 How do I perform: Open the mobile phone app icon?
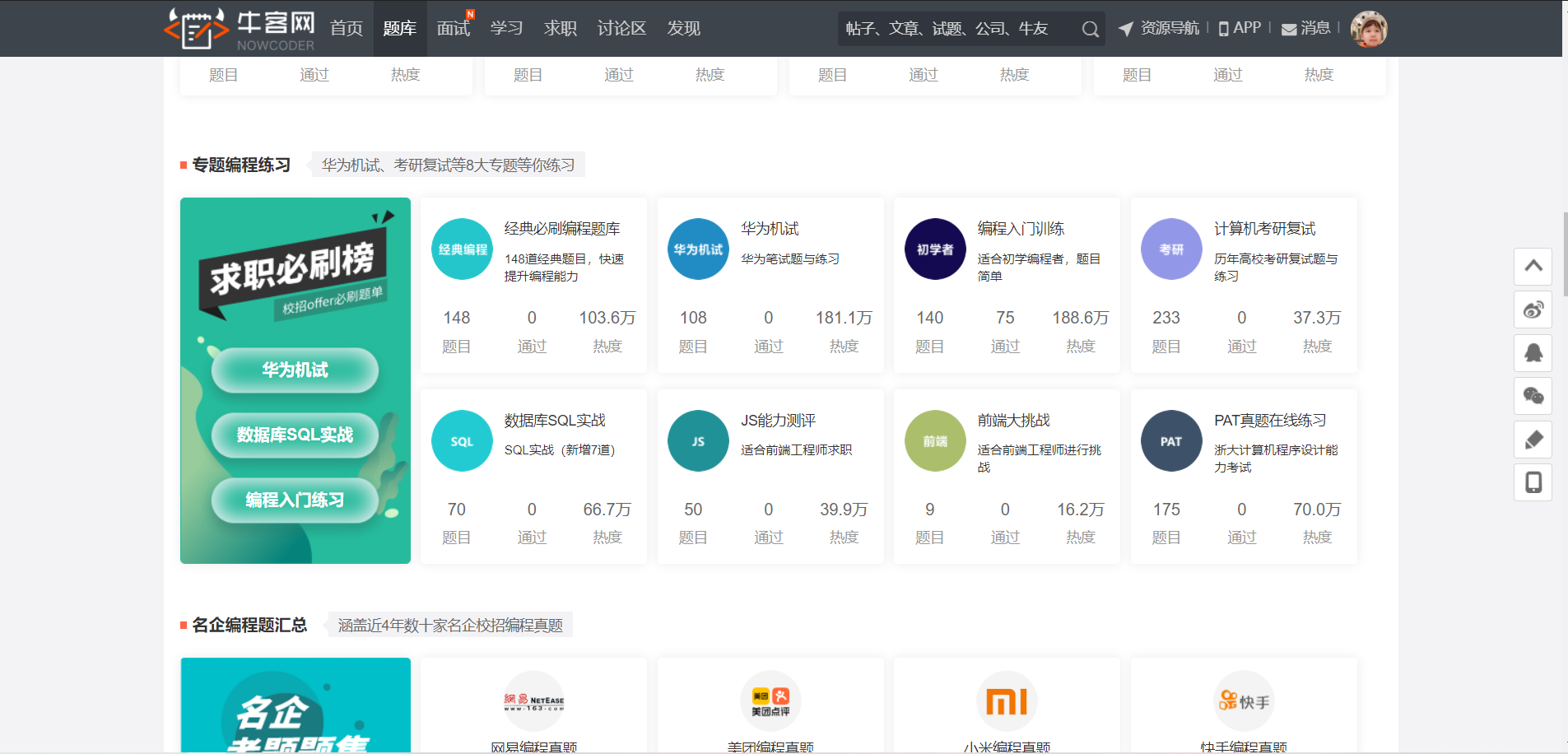[1533, 482]
